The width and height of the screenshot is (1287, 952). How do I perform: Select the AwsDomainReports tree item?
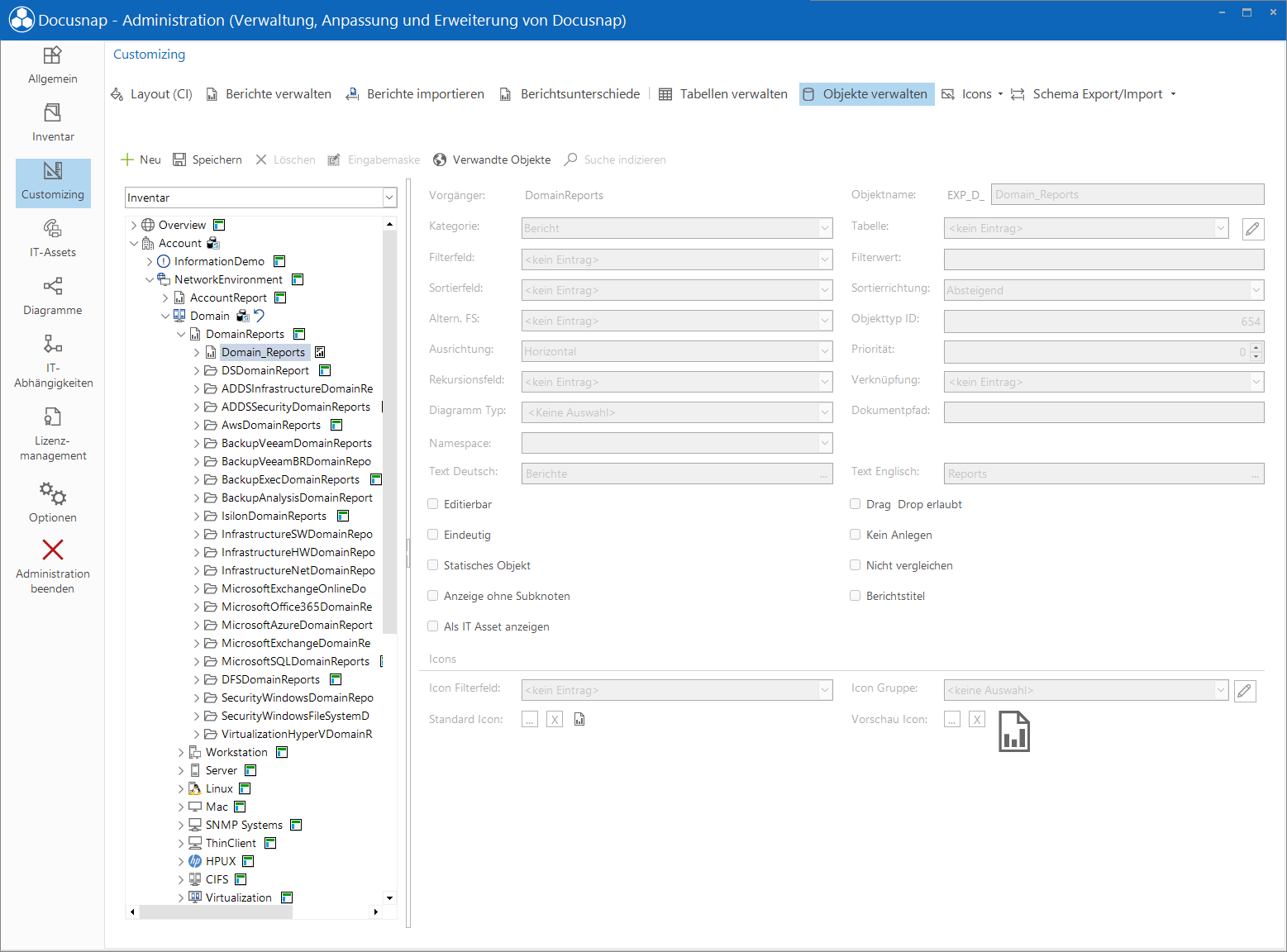tap(271, 426)
